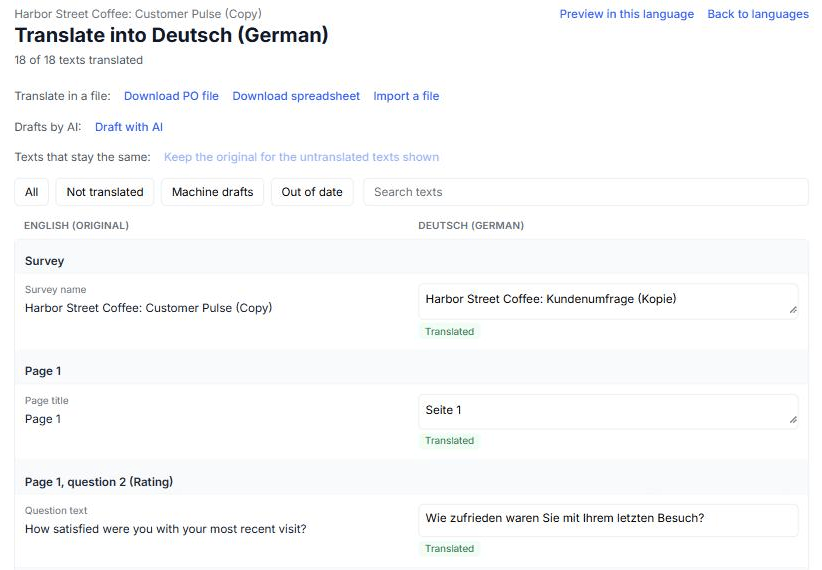Click original text 'Harbor Street Coffee: Customer Pulse (Copy)' in table
822x570 pixels.
148,308
